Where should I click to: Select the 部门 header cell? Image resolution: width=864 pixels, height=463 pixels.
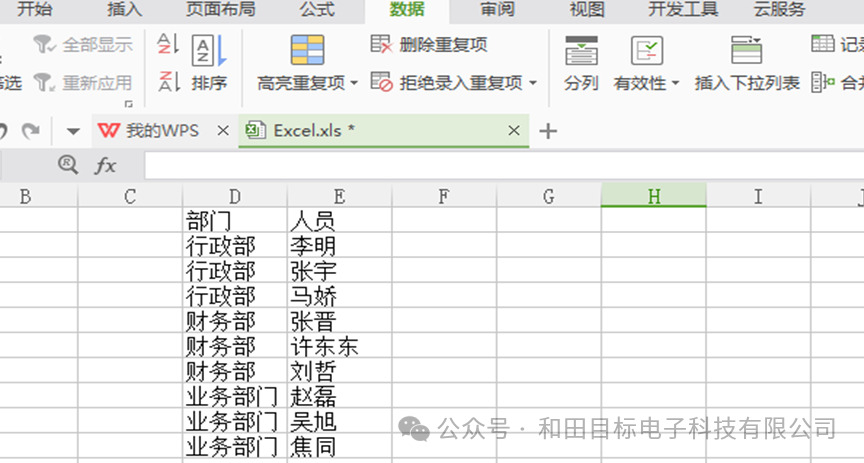coord(235,220)
